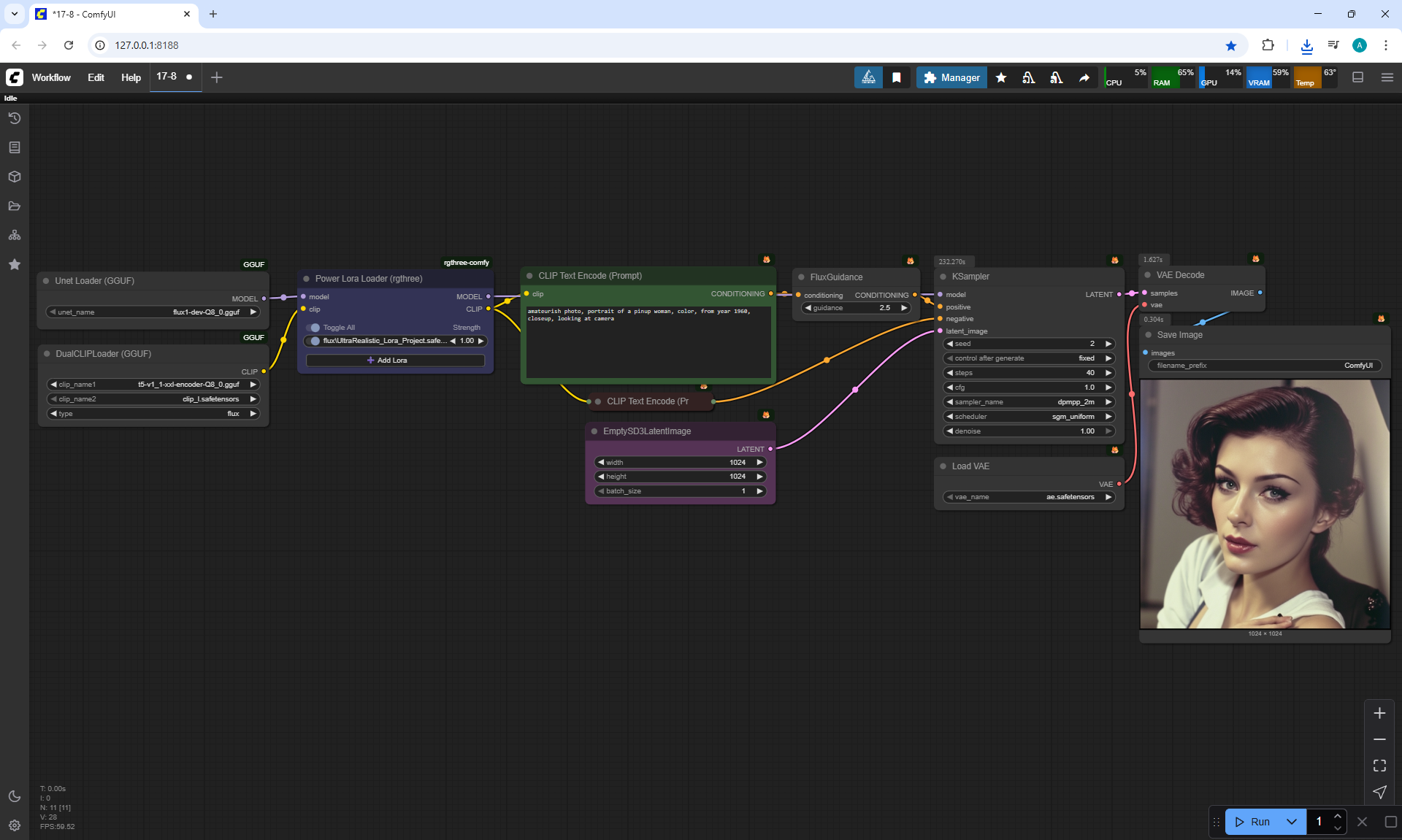Click the bookmark icon near Manager
Viewport: 1402px width, 840px height.
(897, 77)
